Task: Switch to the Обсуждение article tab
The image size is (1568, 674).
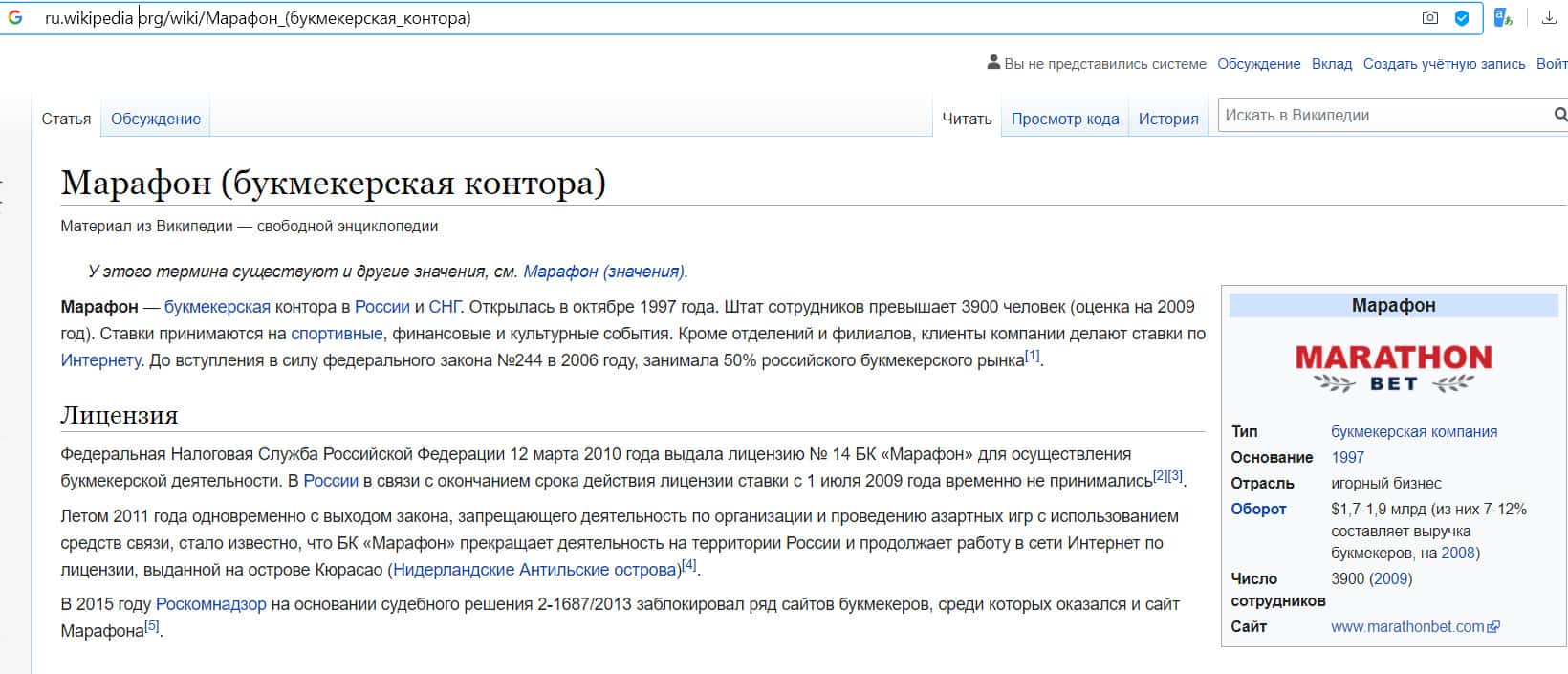Action: tap(156, 119)
